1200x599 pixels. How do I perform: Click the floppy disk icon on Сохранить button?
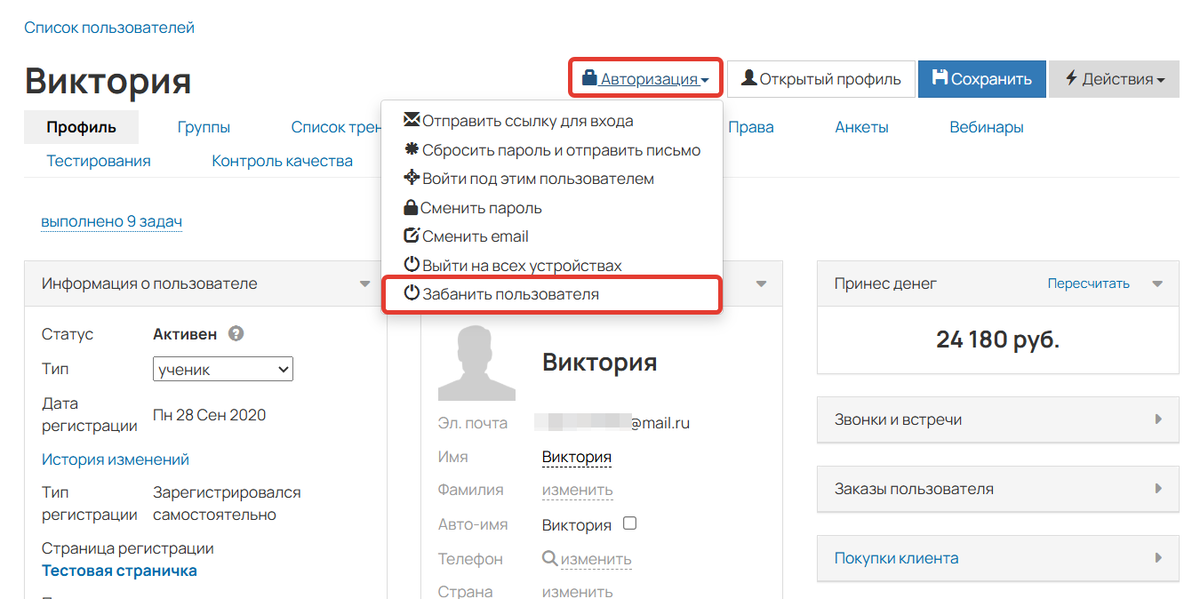tap(941, 78)
